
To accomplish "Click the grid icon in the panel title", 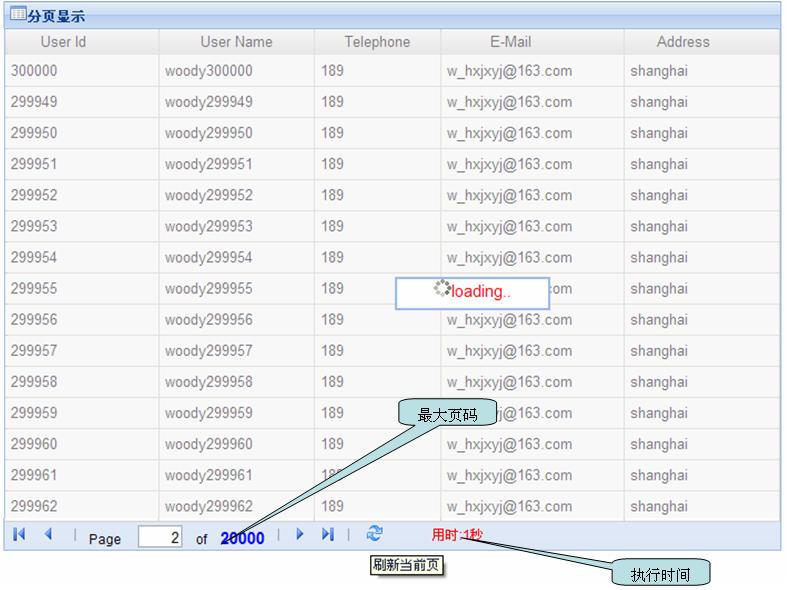I will click(x=18, y=15).
